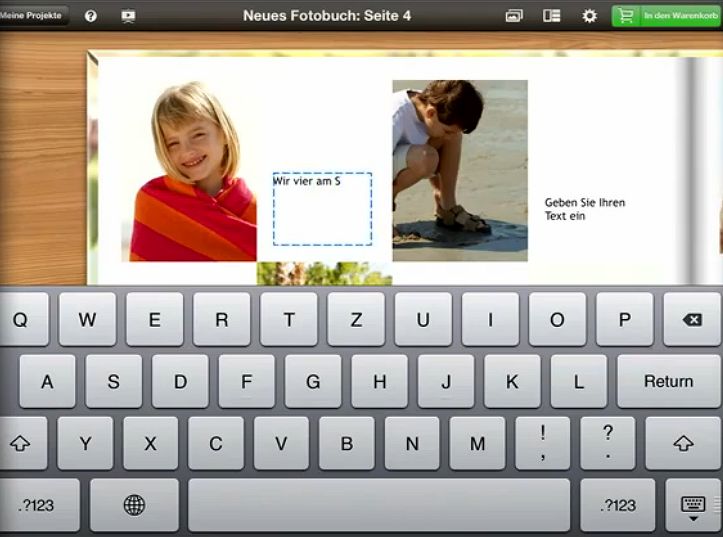Switch to numbers with left .?123 key
This screenshot has width=723, height=537.
click(x=36, y=505)
